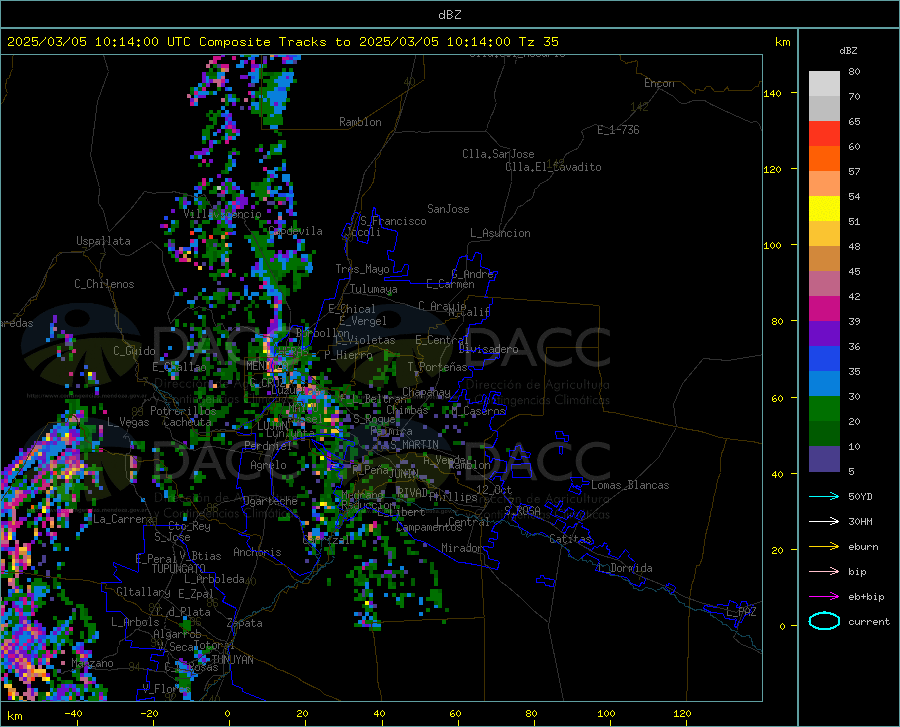
Task: Click the white 30HM arrow symbol
Action: (x=824, y=522)
